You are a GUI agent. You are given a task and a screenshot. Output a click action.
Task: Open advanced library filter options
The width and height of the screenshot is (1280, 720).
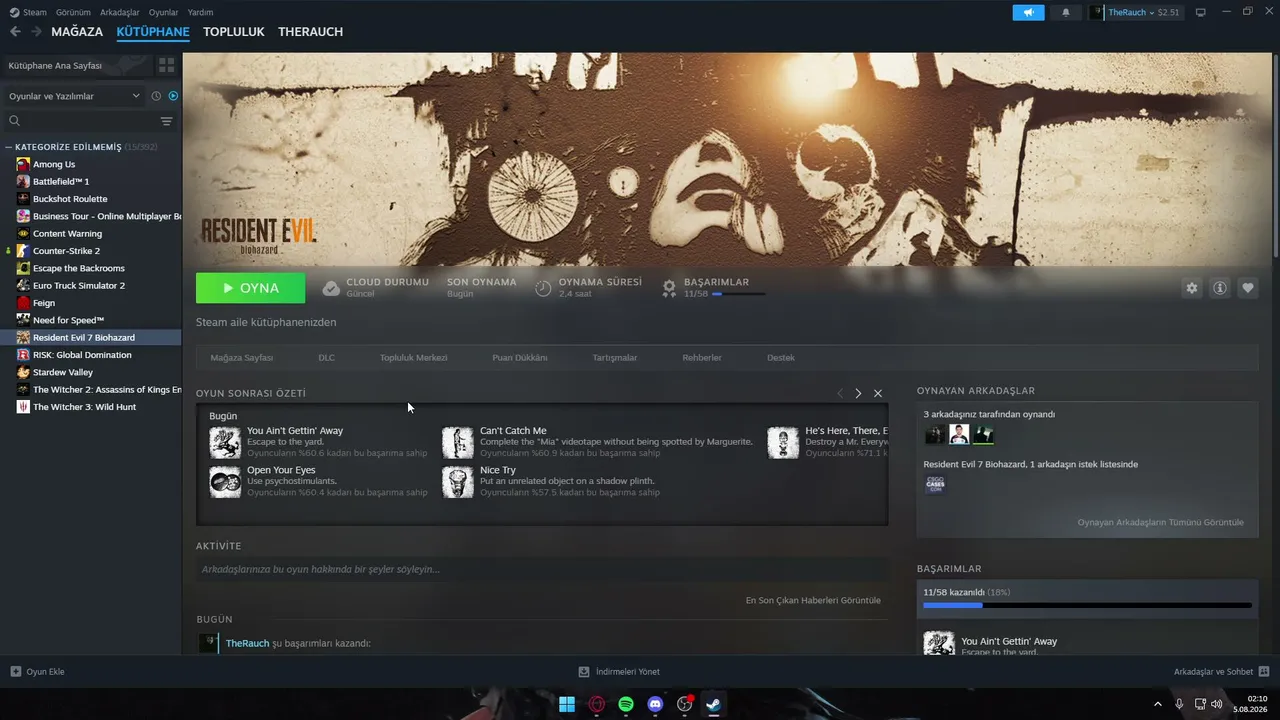167,121
